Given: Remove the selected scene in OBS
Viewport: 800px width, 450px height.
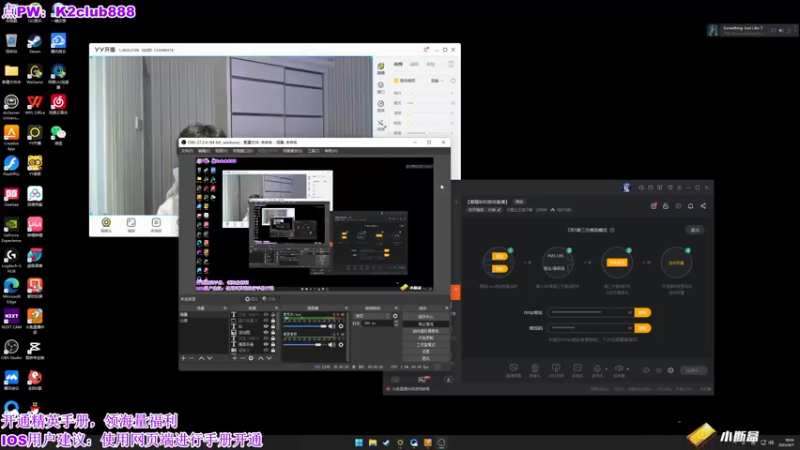Looking at the screenshot, I should click(192, 358).
